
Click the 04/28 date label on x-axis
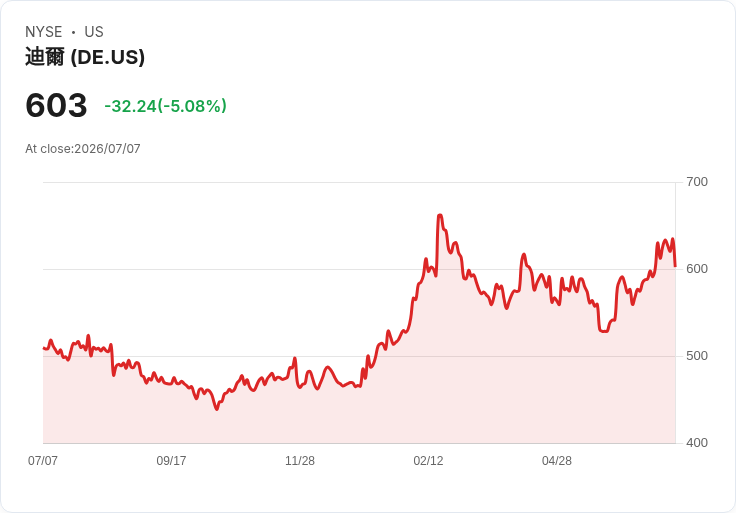[x=557, y=461]
